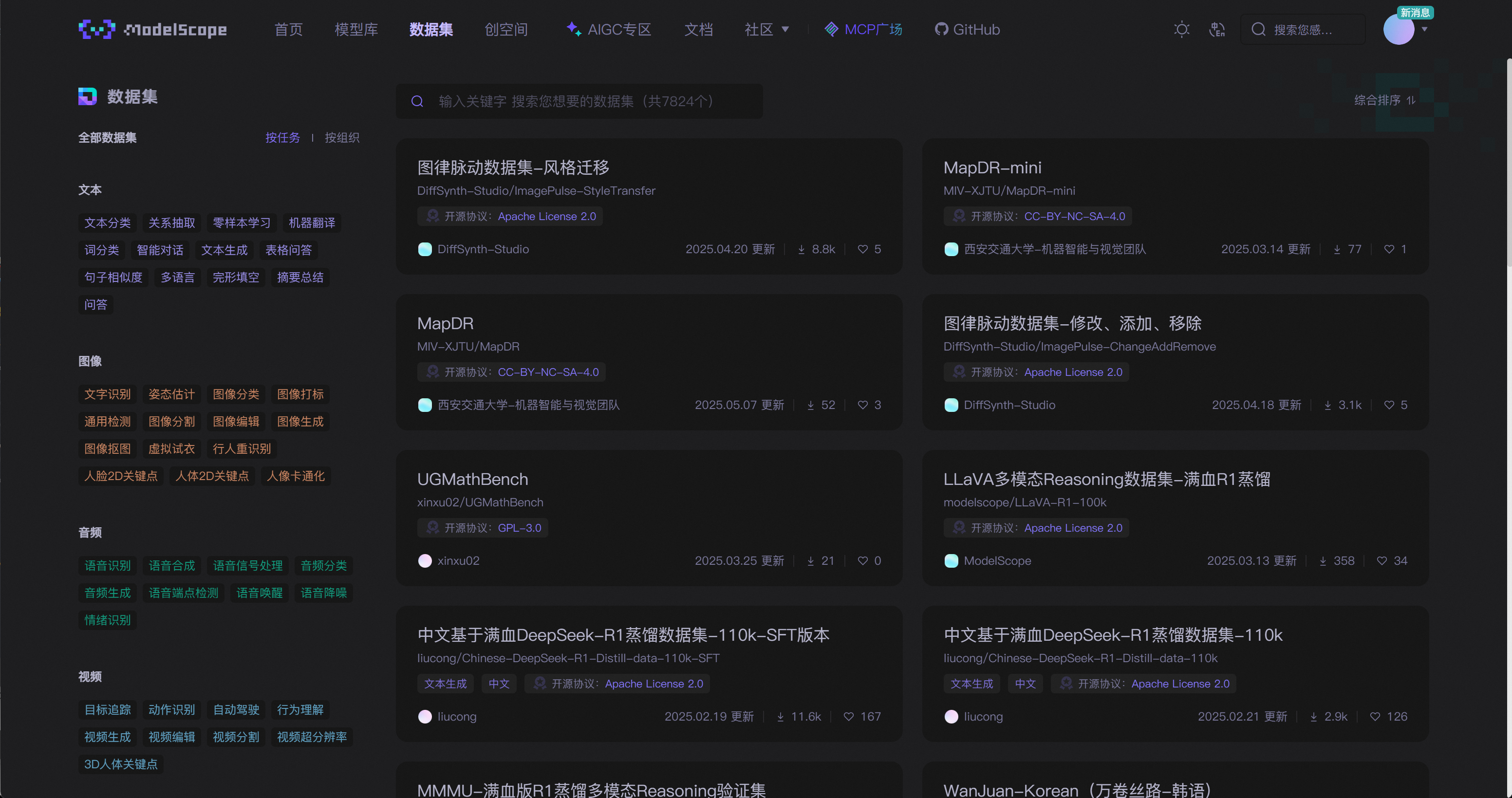Switch filter to 按任务

pyautogui.click(x=282, y=138)
